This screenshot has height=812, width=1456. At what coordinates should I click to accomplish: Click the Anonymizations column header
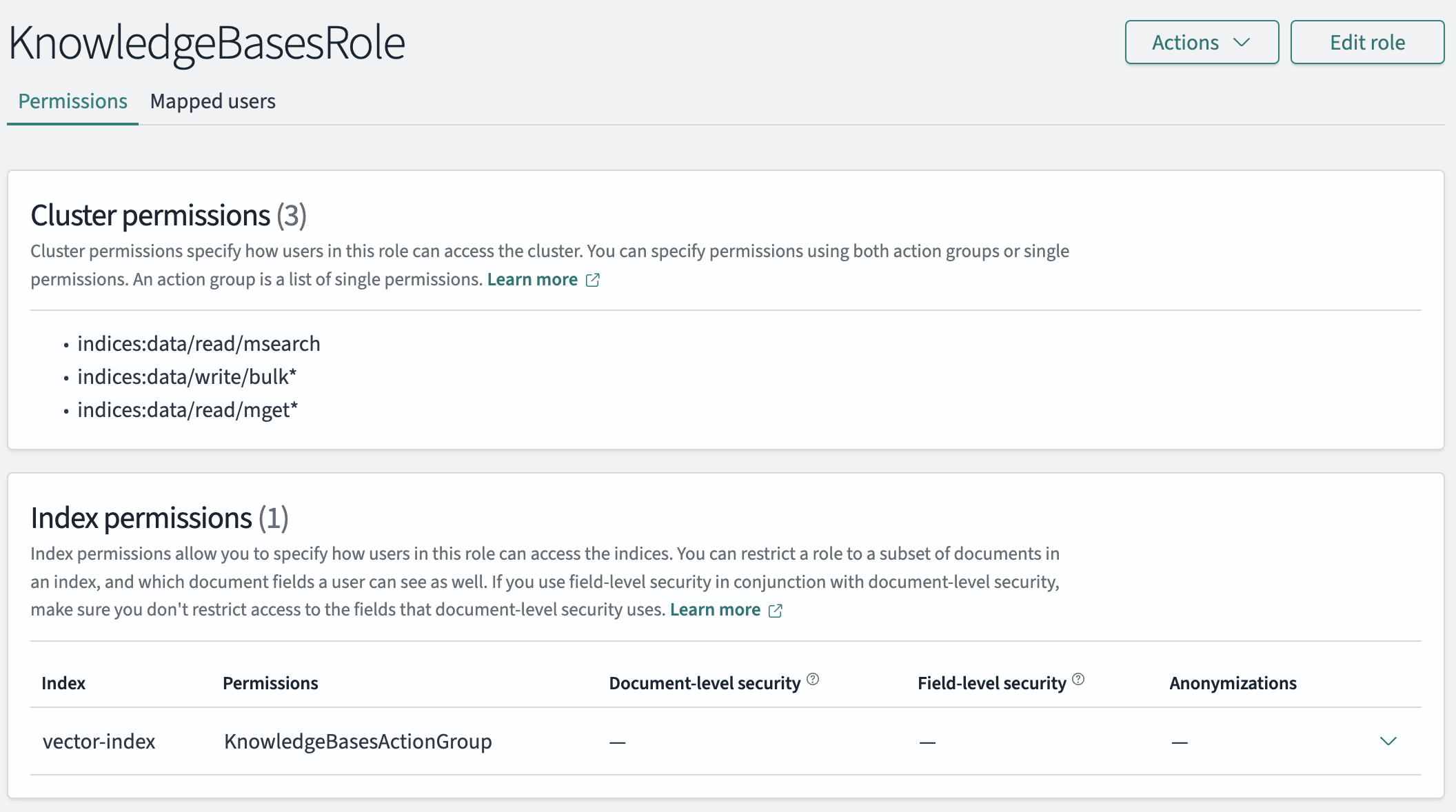pos(1233,683)
